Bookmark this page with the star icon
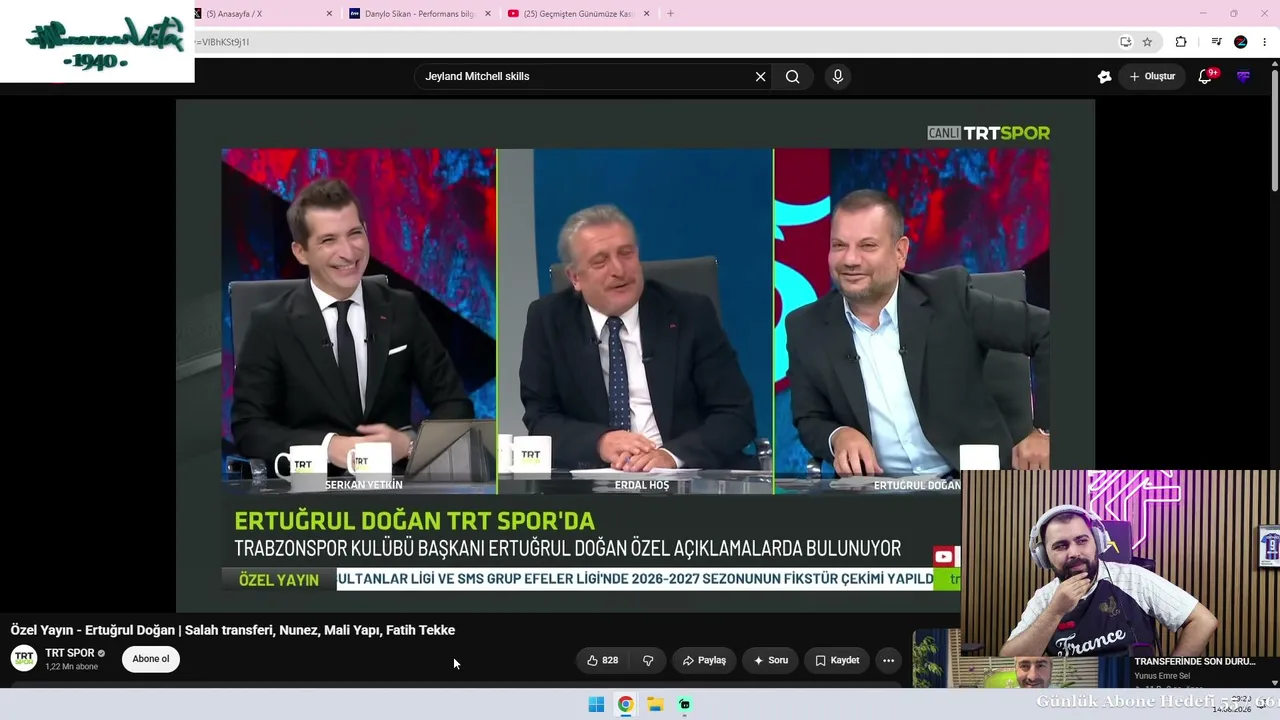This screenshot has width=1280, height=720. (1147, 42)
